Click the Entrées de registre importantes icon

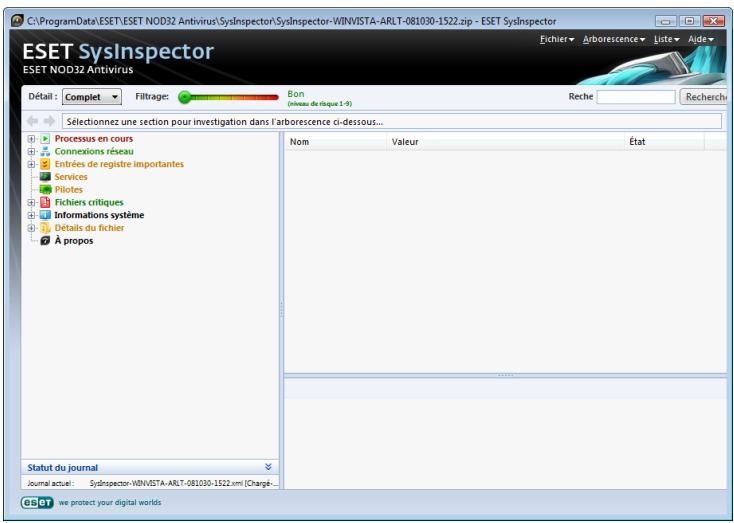point(45,164)
